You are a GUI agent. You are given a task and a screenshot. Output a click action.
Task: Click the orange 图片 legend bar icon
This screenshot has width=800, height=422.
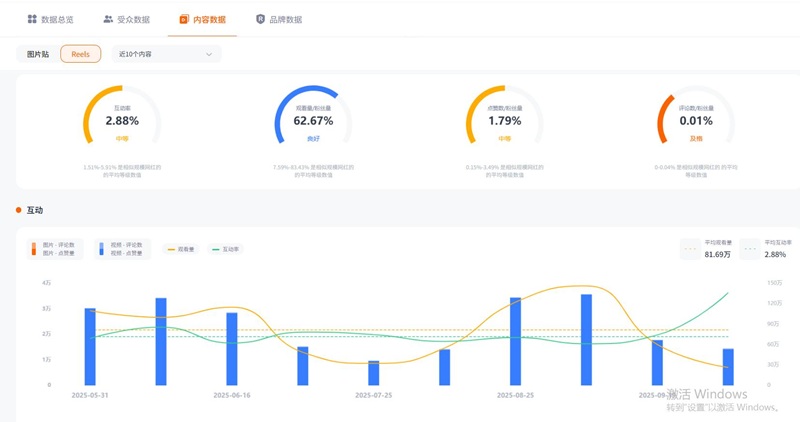33,249
